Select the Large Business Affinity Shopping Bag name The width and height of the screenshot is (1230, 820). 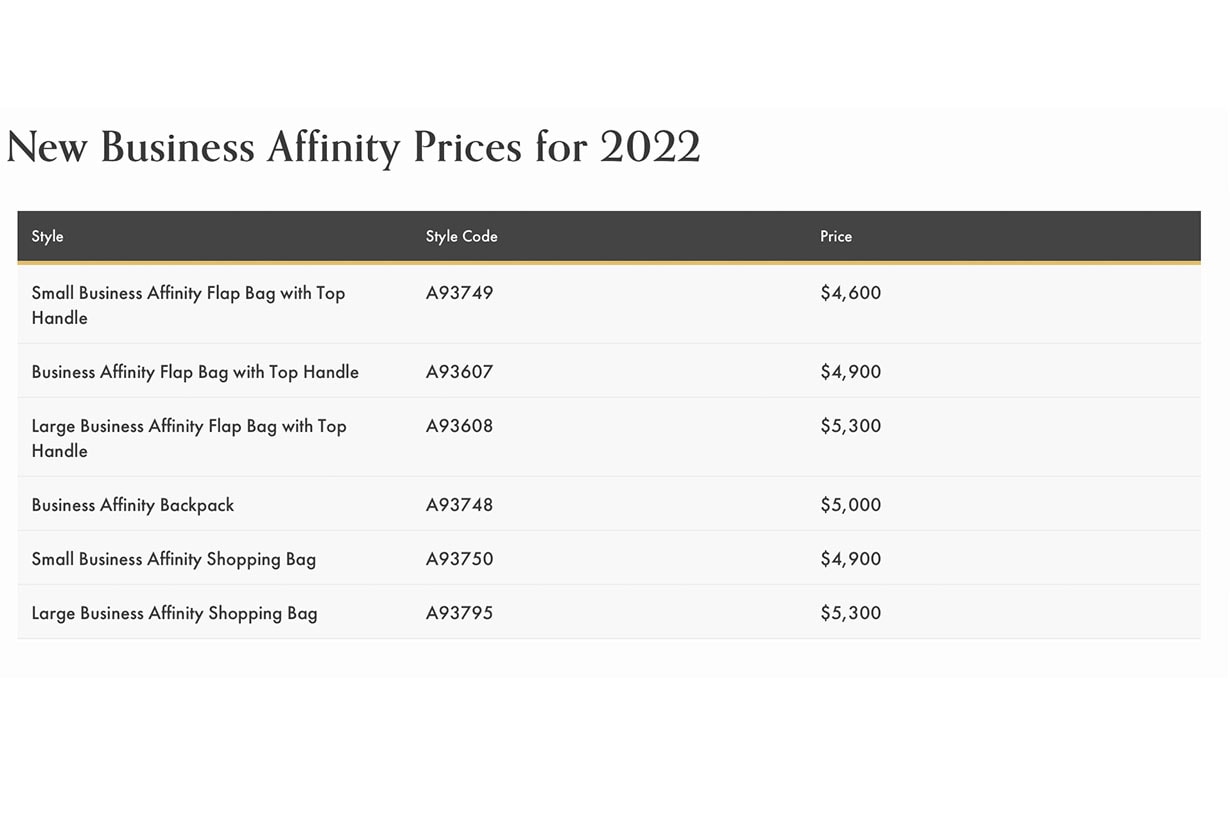click(x=174, y=613)
